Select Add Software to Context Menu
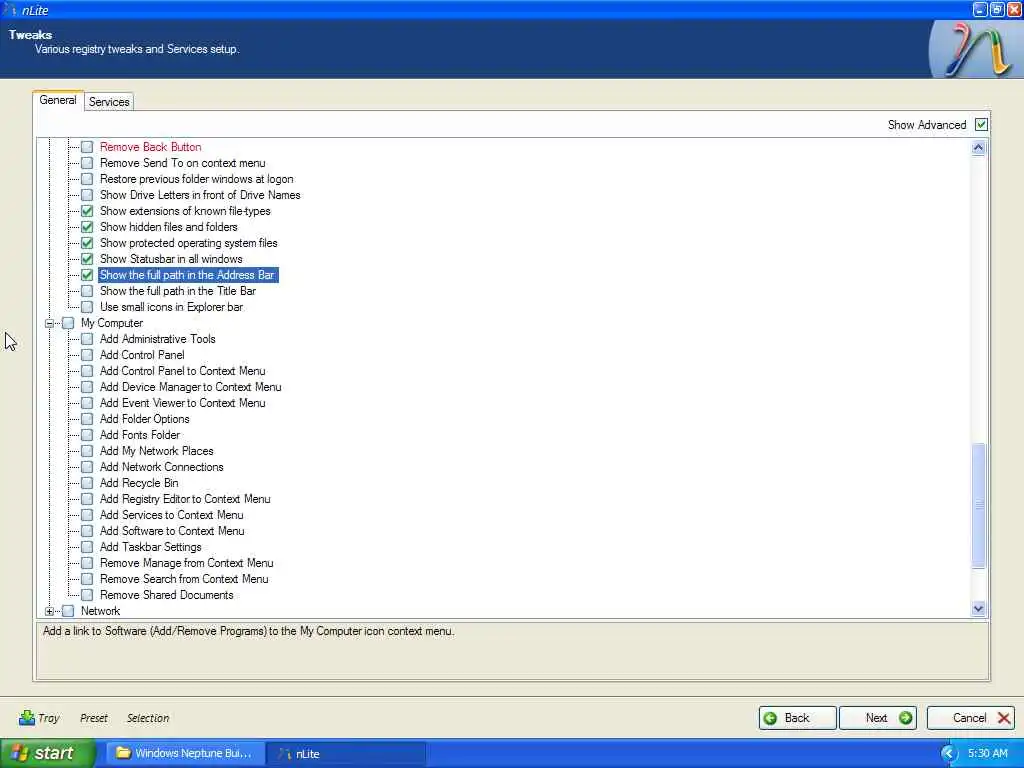The height and width of the screenshot is (768, 1024). (172, 531)
